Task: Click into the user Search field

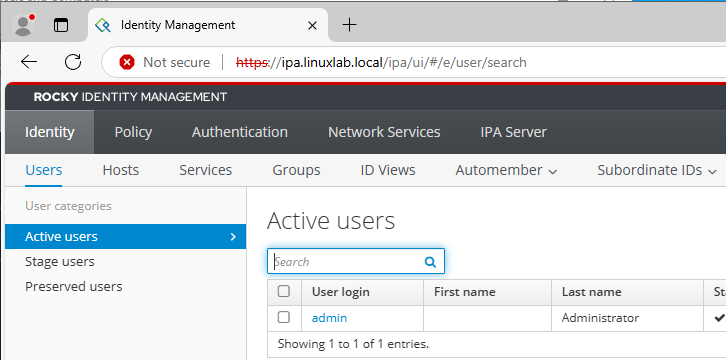Action: click(x=356, y=261)
